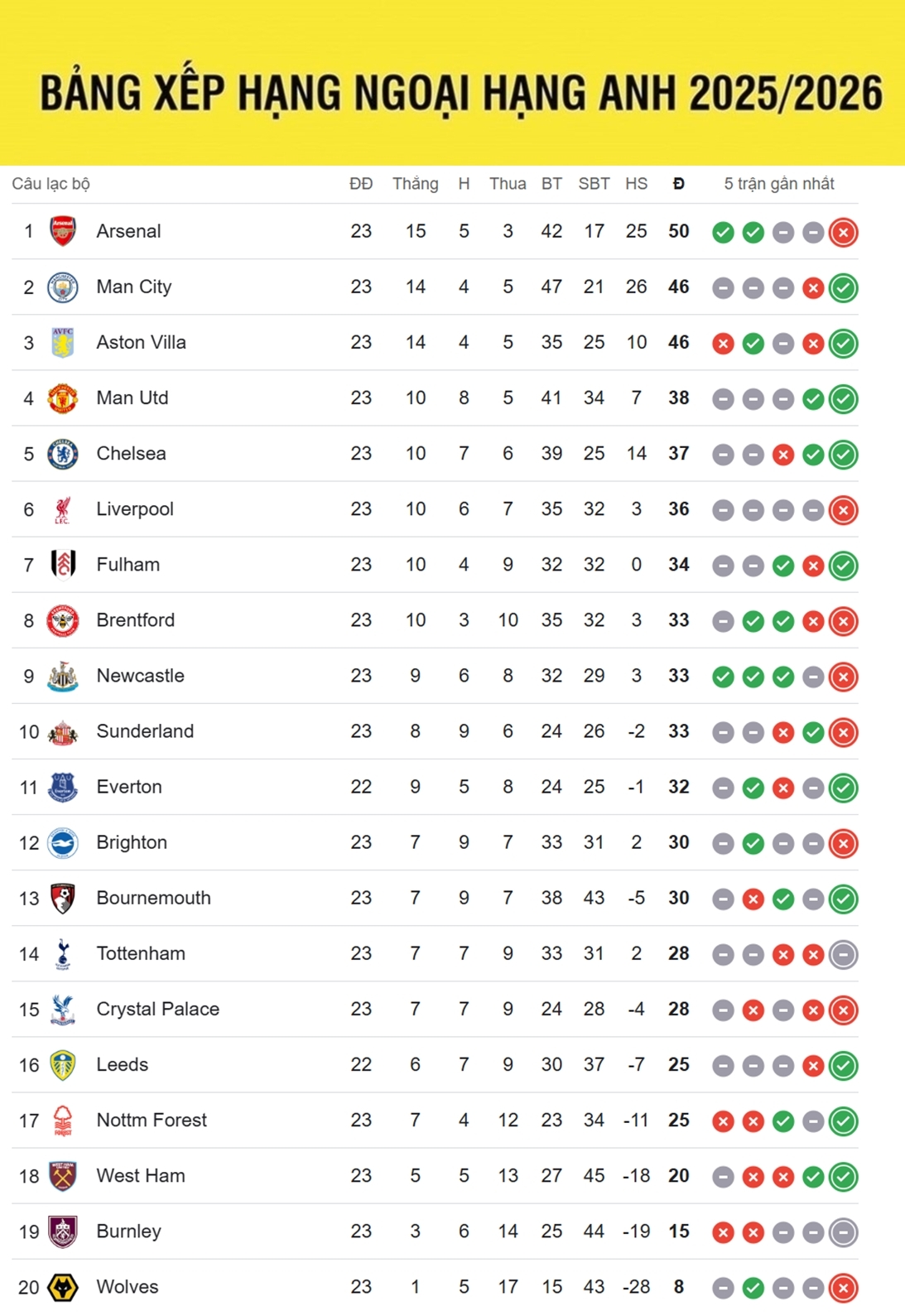Image resolution: width=905 pixels, height=1316 pixels.
Task: Click the 'Câu lạc bộ' column header
Action: pyautogui.click(x=51, y=184)
